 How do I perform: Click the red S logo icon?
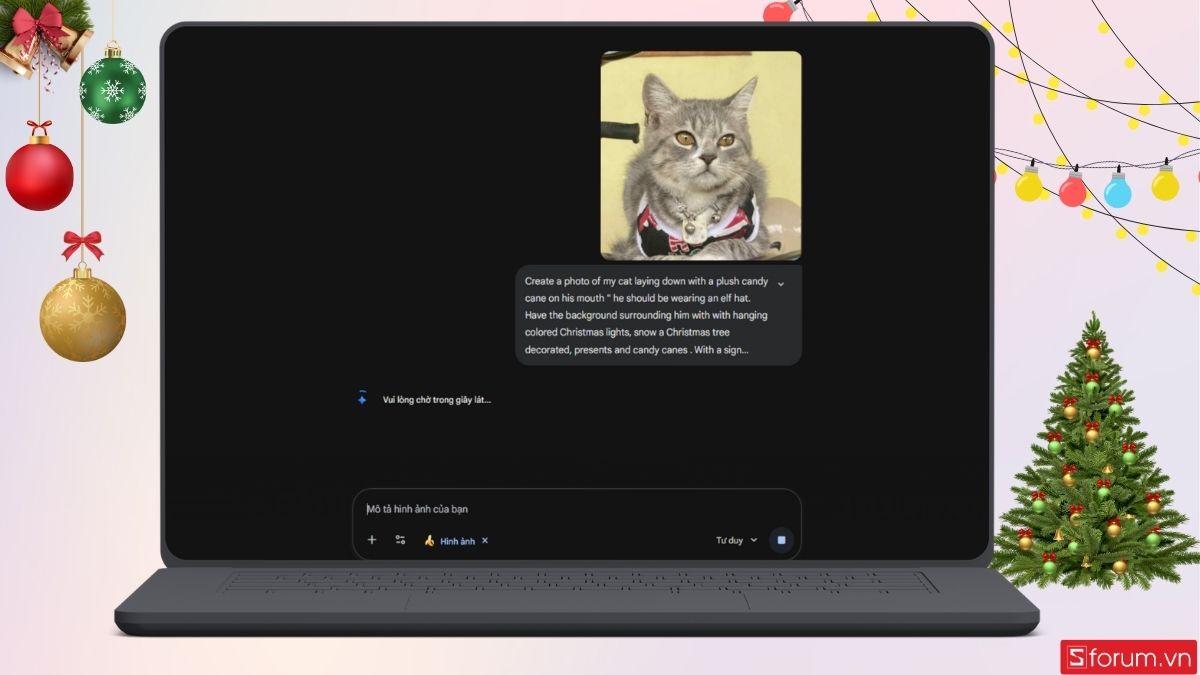point(1076,657)
